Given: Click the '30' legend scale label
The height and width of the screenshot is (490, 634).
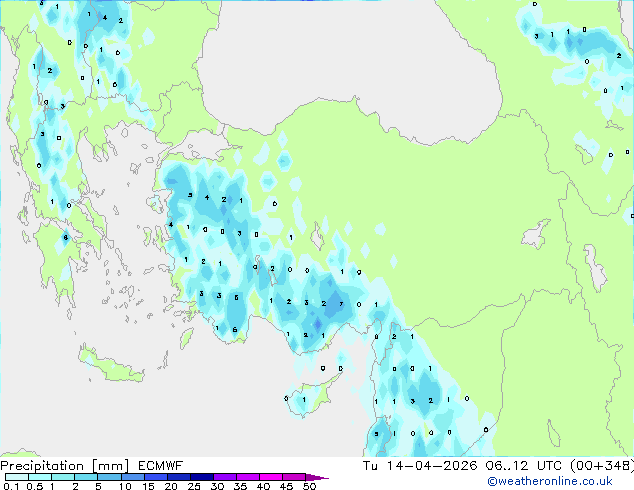Looking at the screenshot, I should tap(217, 486).
